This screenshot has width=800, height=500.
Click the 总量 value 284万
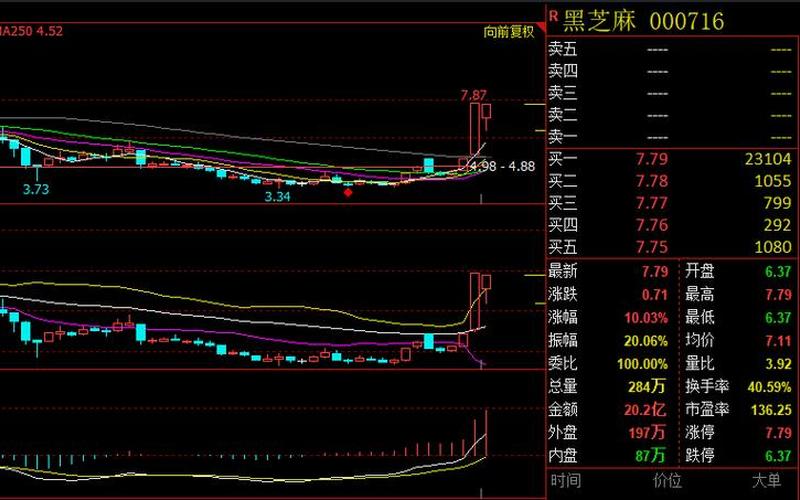click(647, 387)
